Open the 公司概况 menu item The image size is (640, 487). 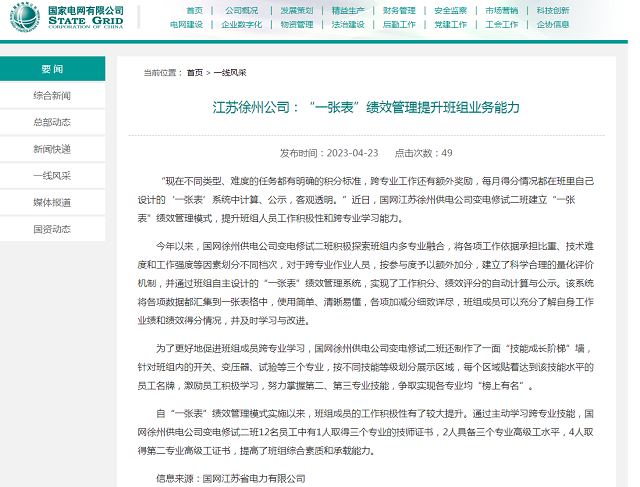242,11
